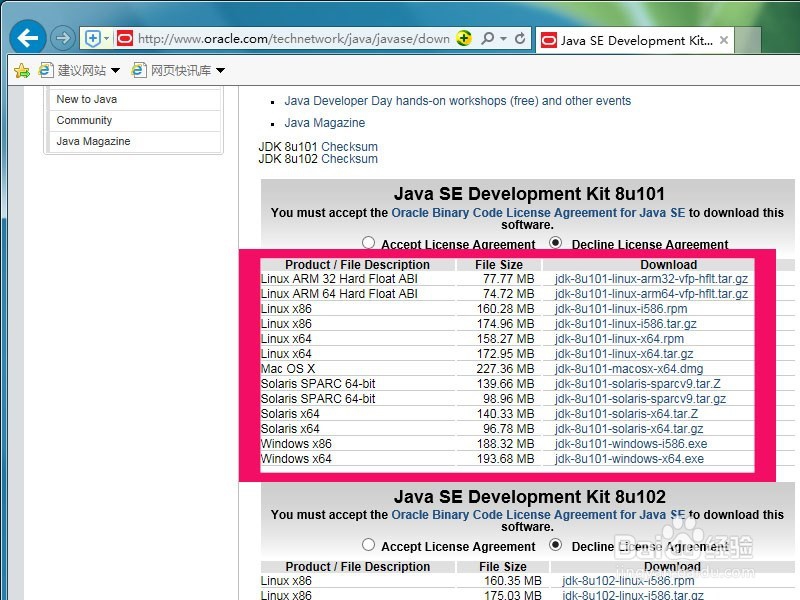Click the browser Forward arrow button
The width and height of the screenshot is (800, 600).
[63, 38]
